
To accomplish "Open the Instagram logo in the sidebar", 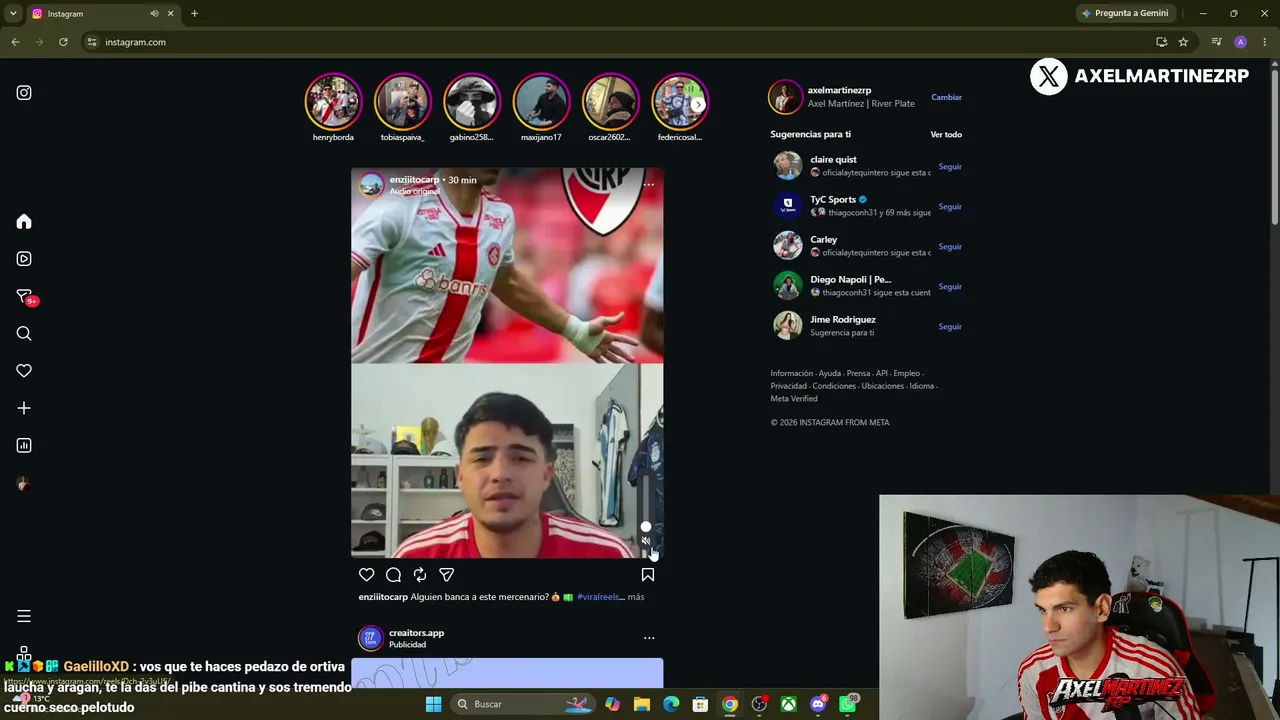I will [24, 93].
